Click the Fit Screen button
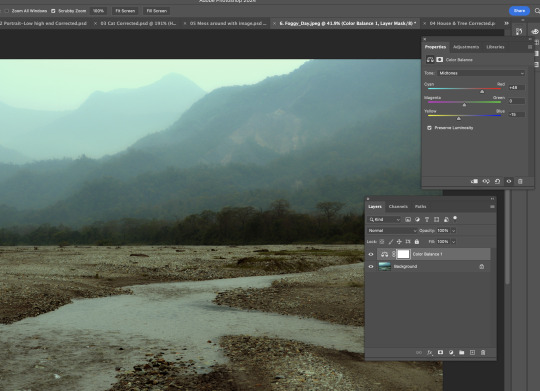 pos(125,11)
